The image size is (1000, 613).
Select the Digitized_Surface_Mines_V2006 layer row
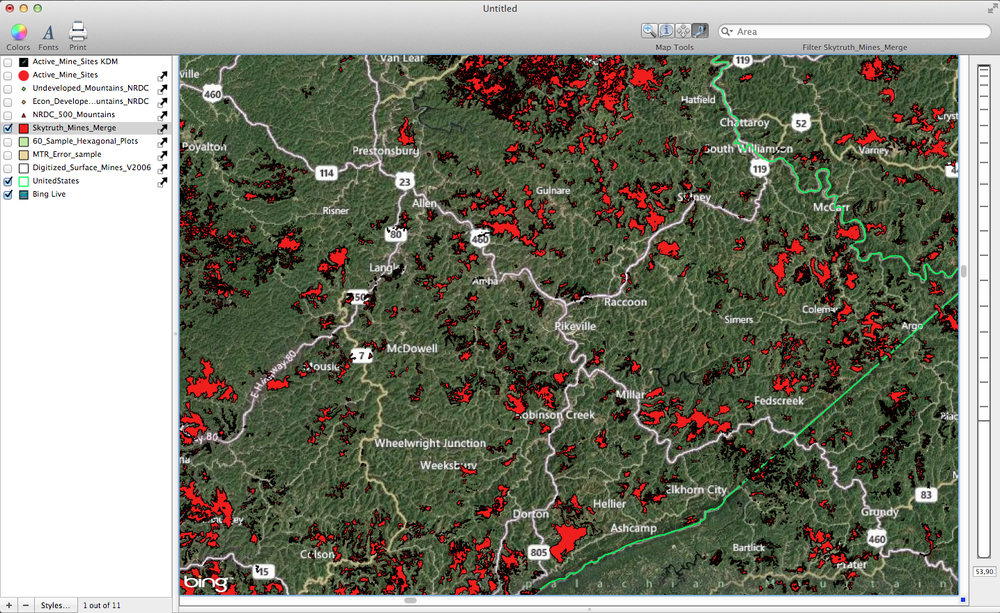pos(90,168)
